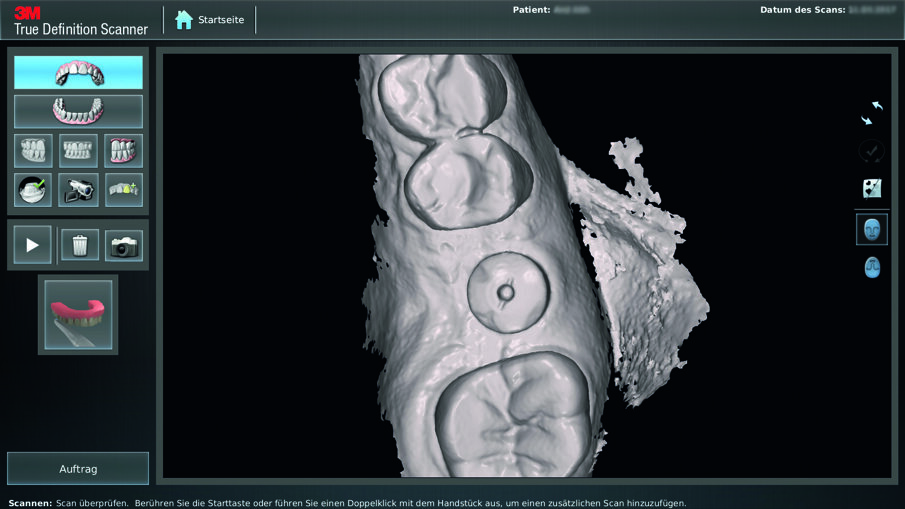The height and width of the screenshot is (509, 905).
Task: Click the implant scan body on the model
Action: [x=508, y=293]
